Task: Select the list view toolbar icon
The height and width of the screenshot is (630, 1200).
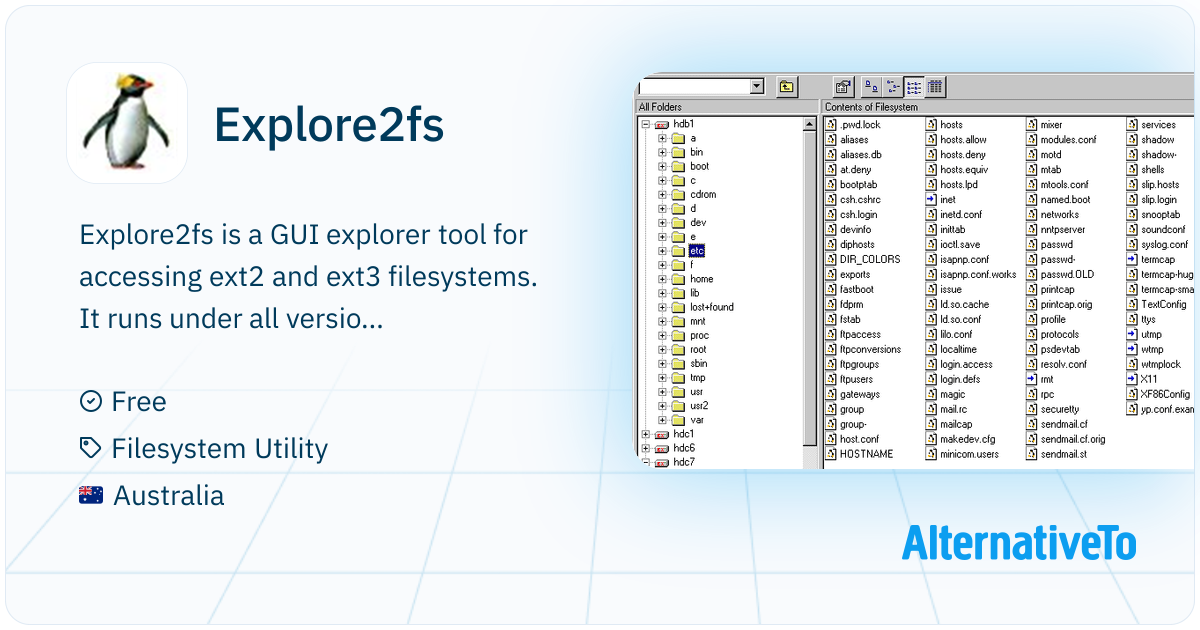Action: 913,86
